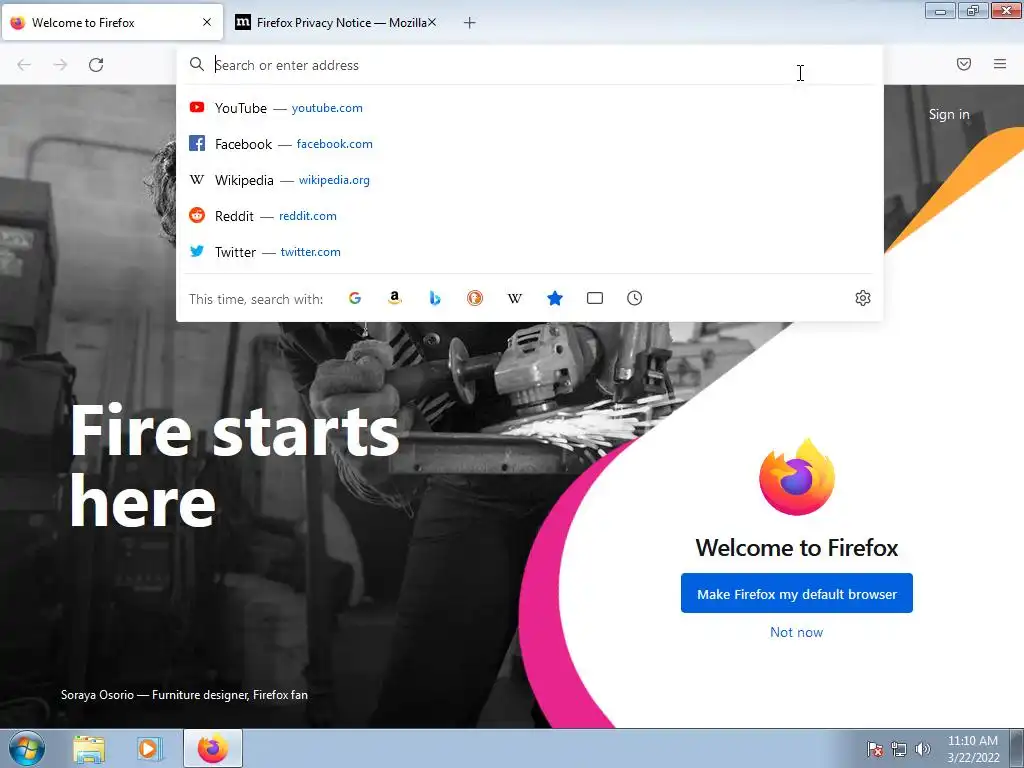Select the Twitter suggestion row
Image resolution: width=1024 pixels, height=768 pixels.
pos(530,251)
